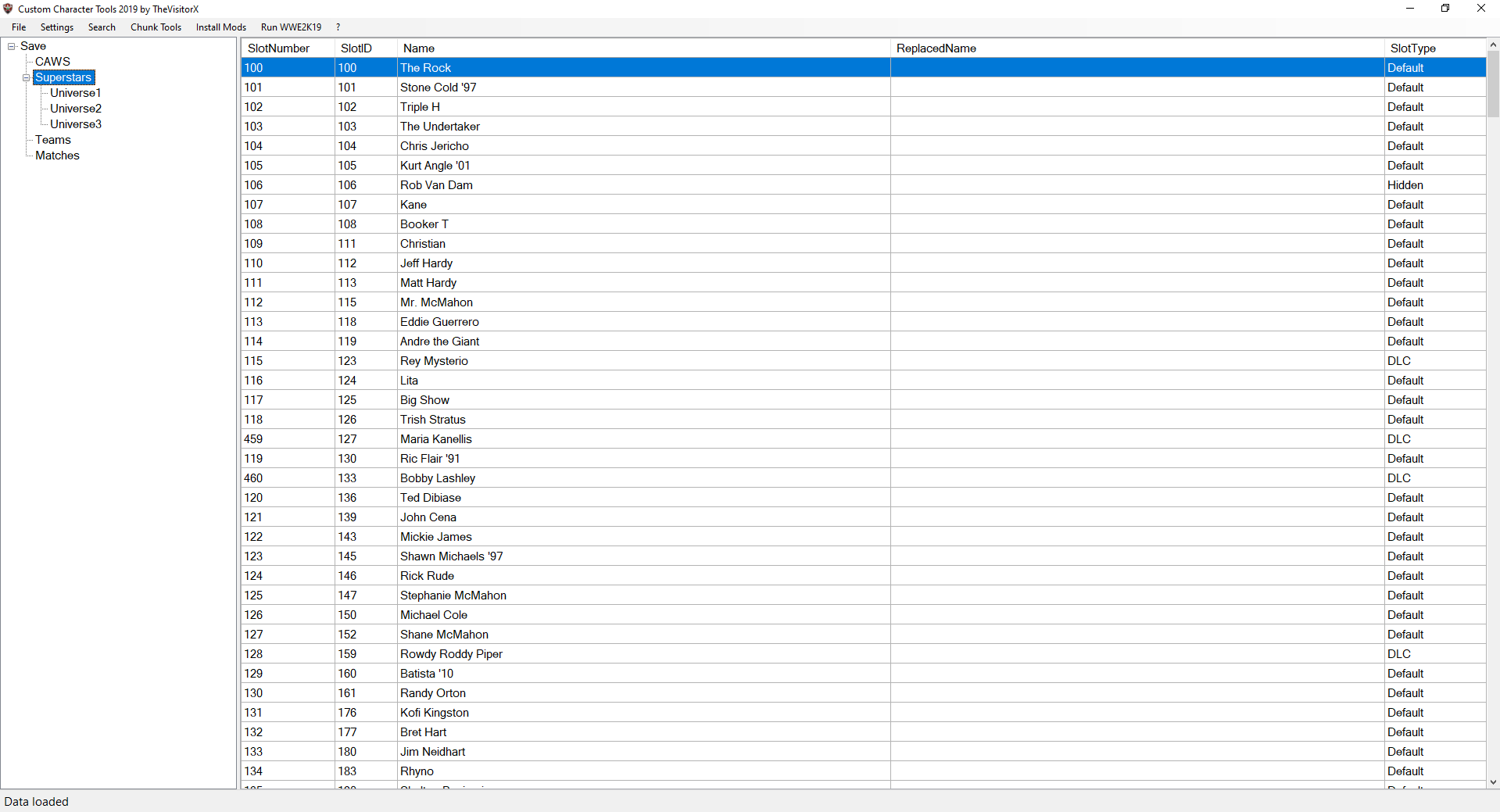Select Rick Rude row
The image size is (1500, 812).
[863, 576]
